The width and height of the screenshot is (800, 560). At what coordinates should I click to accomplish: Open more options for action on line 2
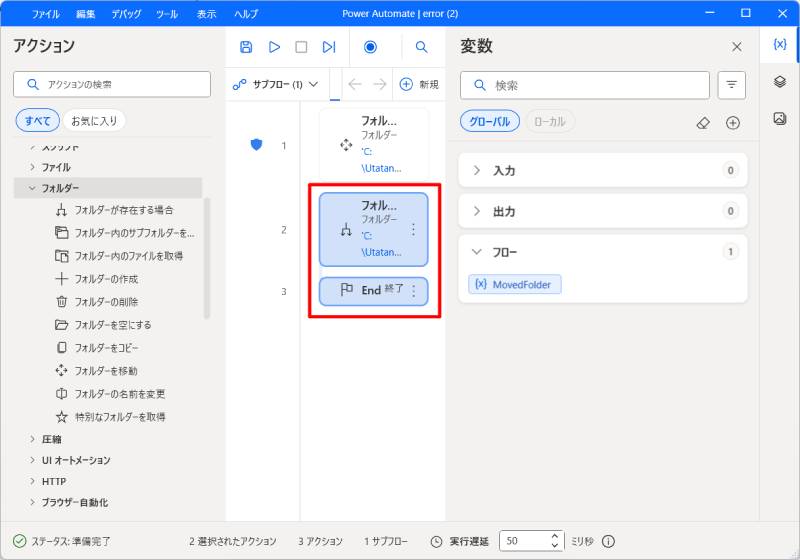coord(413,230)
